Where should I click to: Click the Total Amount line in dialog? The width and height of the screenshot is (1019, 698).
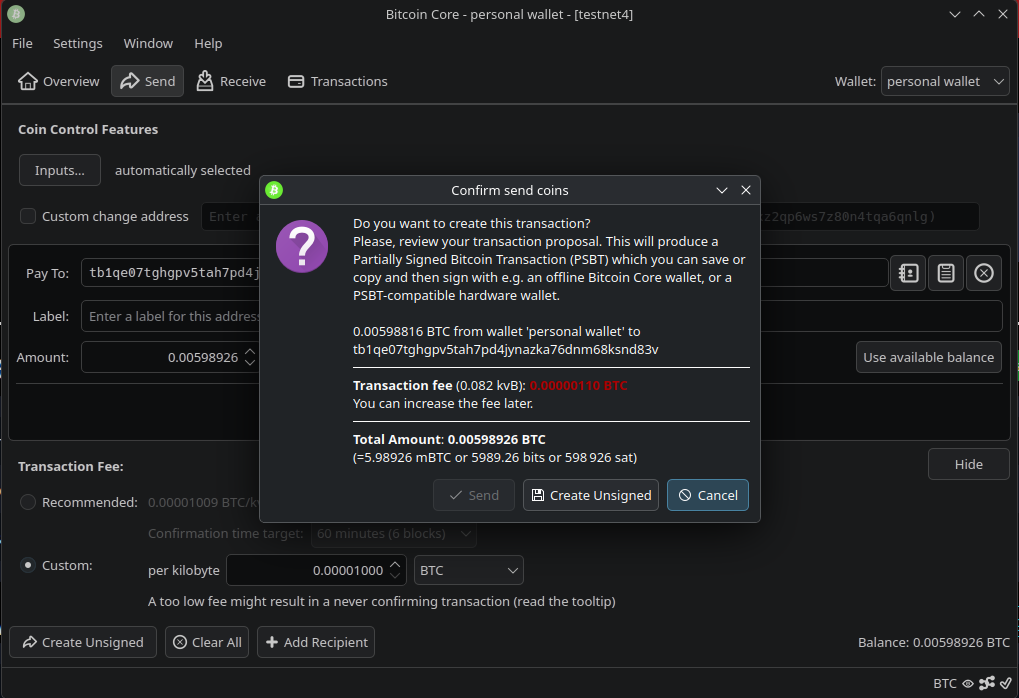(x=449, y=439)
